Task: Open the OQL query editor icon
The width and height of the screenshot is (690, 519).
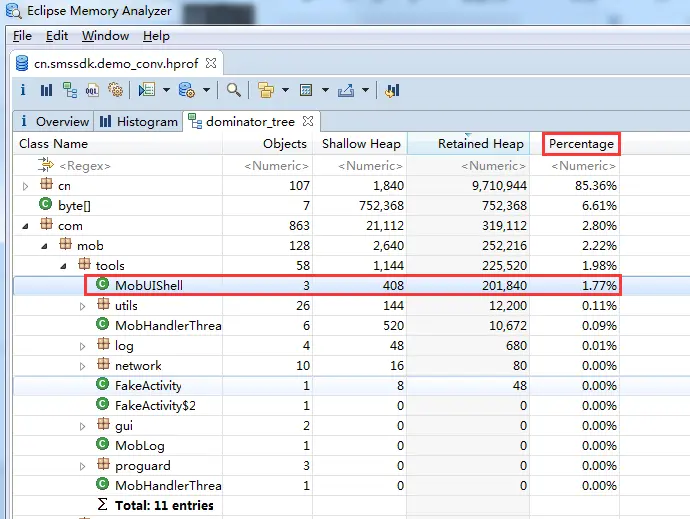Action: point(92,90)
